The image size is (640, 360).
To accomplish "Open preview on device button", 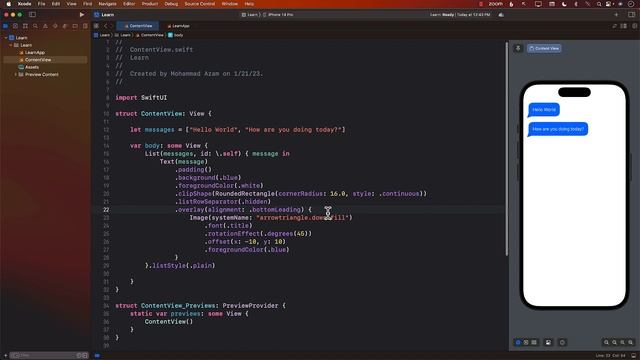I will 562,342.
